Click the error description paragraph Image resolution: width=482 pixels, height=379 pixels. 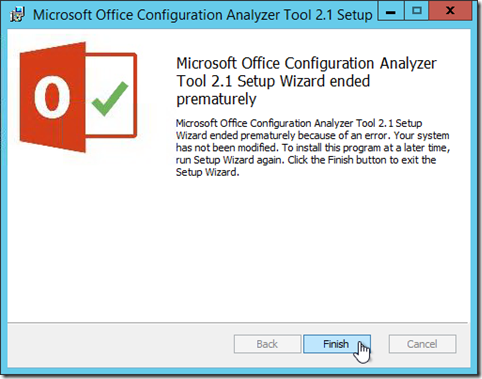point(313,147)
